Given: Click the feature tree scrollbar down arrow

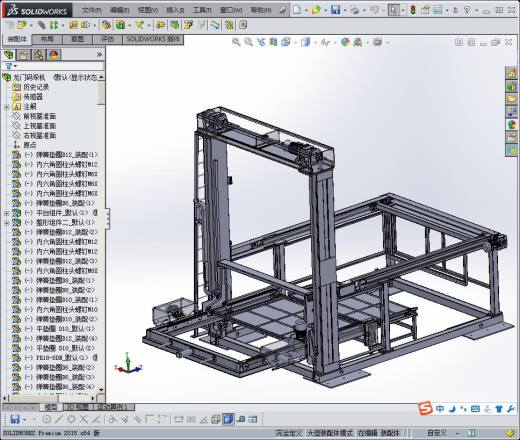Looking at the screenshot, I should click(101, 389).
